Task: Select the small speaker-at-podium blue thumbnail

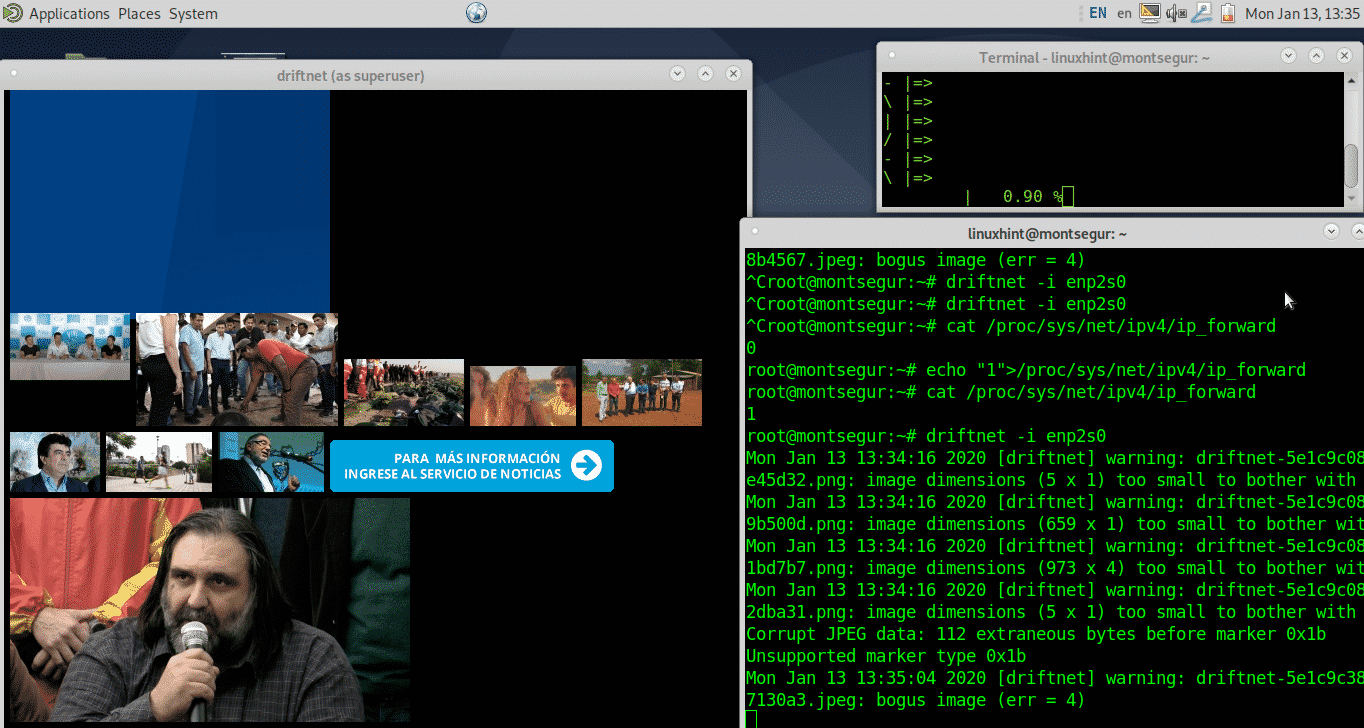Action: [x=271, y=462]
